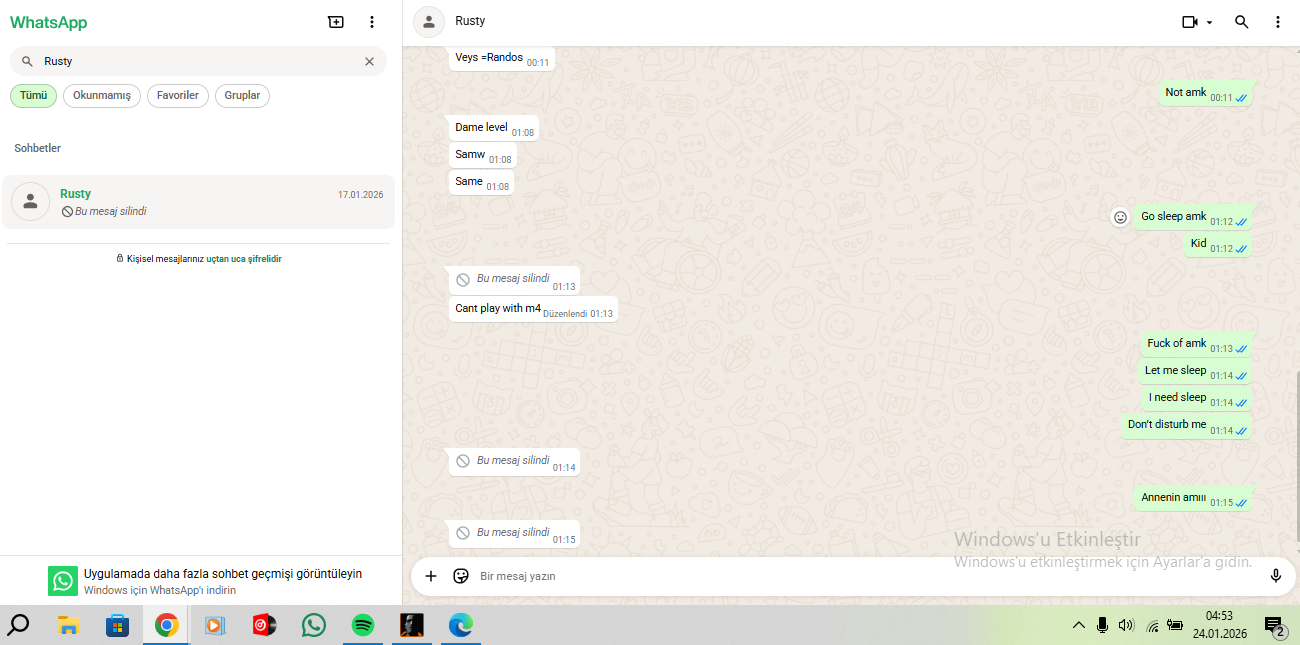This screenshot has width=1300, height=645.
Task: Click the deleted message stamped 01:14
Action: point(514,462)
